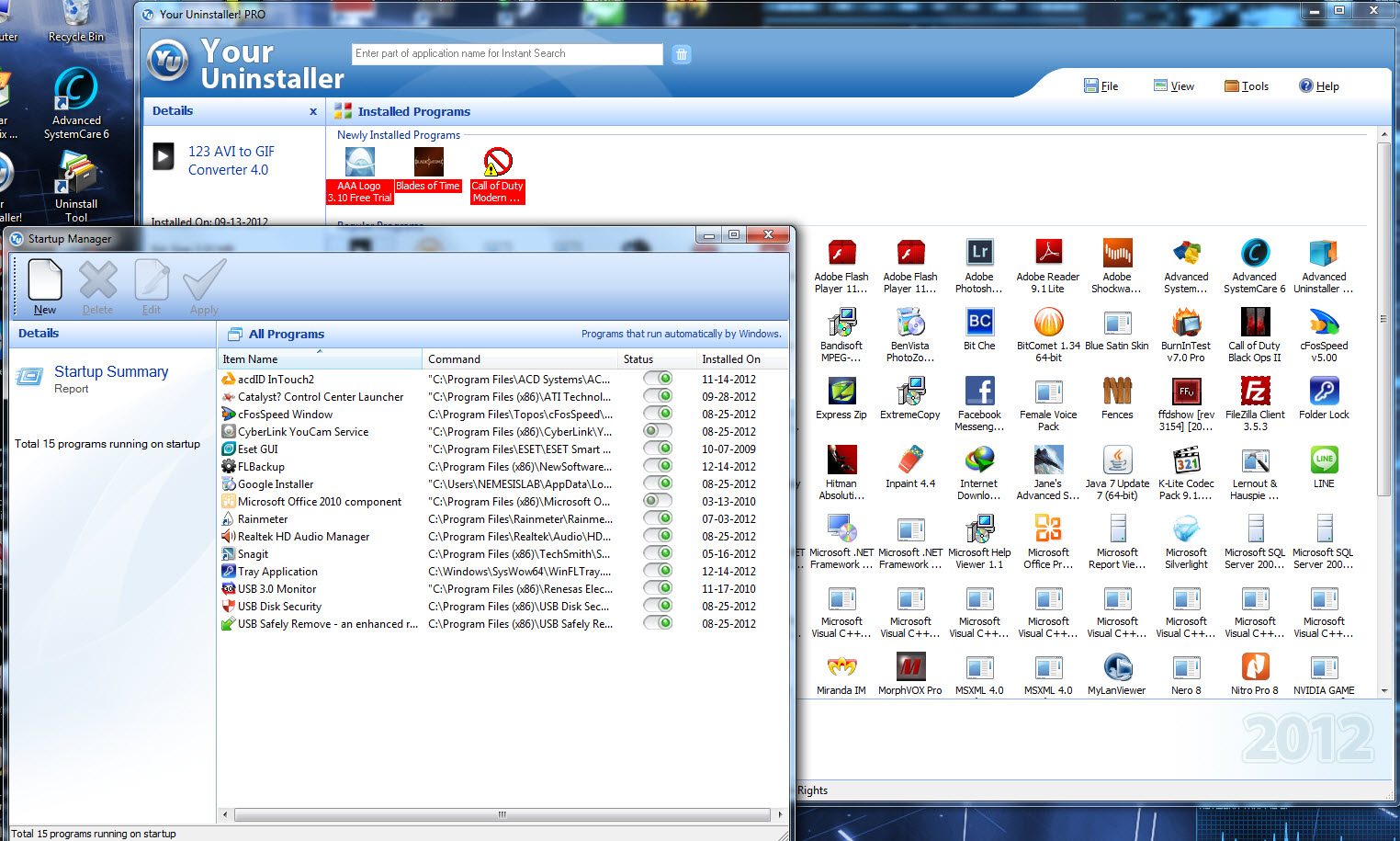The height and width of the screenshot is (841, 1400).
Task: Select the BitComet 1.34 64-bit icon
Action: tap(1048, 321)
